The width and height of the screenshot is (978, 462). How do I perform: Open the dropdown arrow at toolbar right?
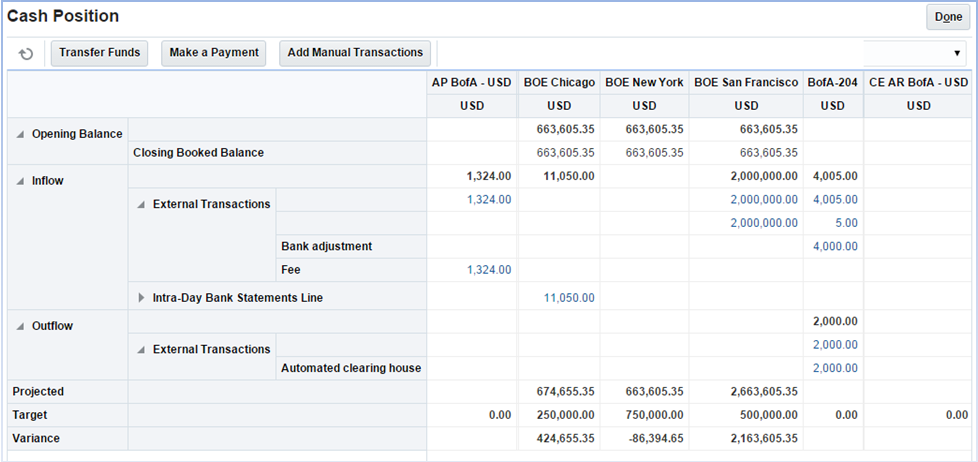pyautogui.click(x=957, y=53)
